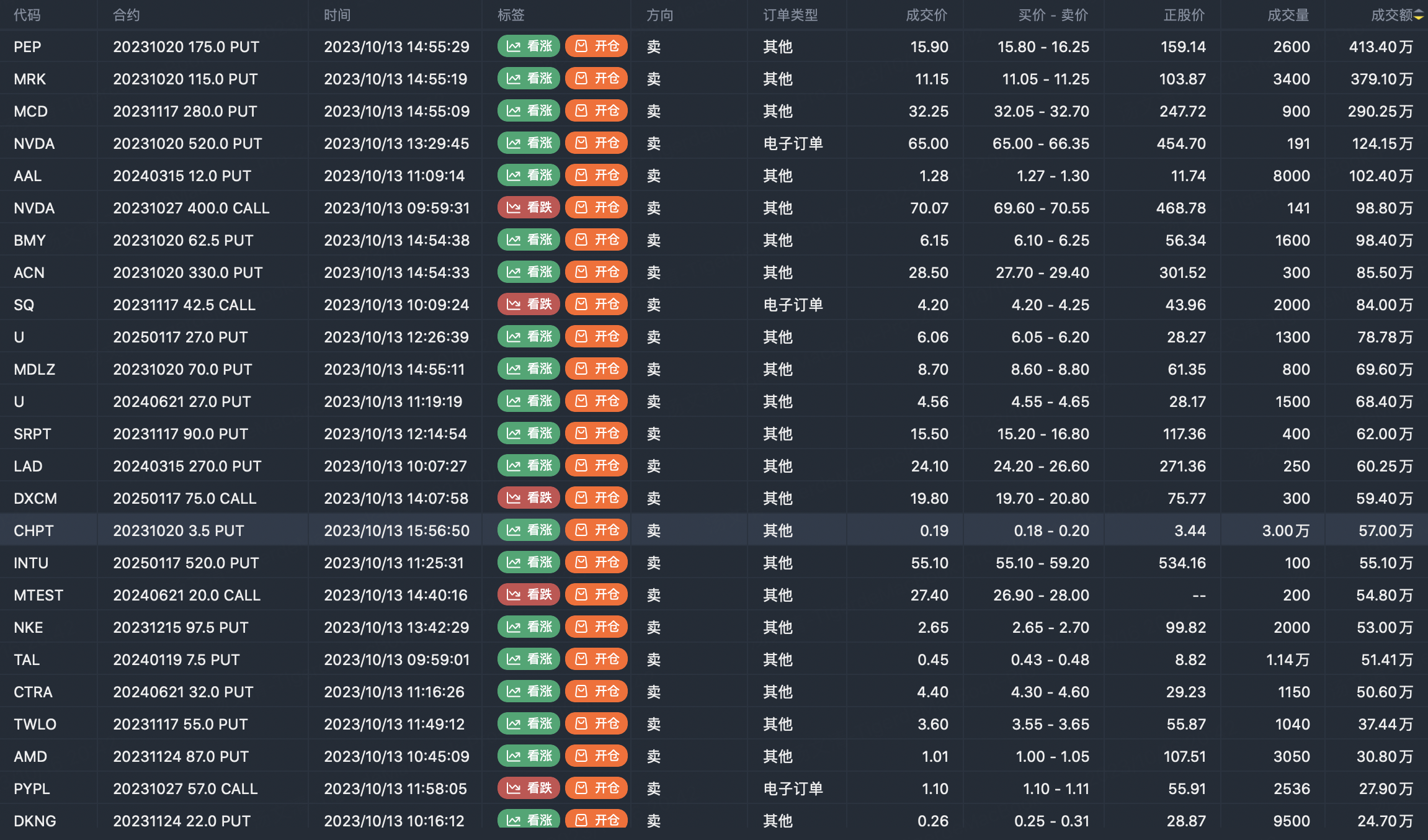Select the DXCM ticker cell
1428x840 pixels.
pos(35,498)
